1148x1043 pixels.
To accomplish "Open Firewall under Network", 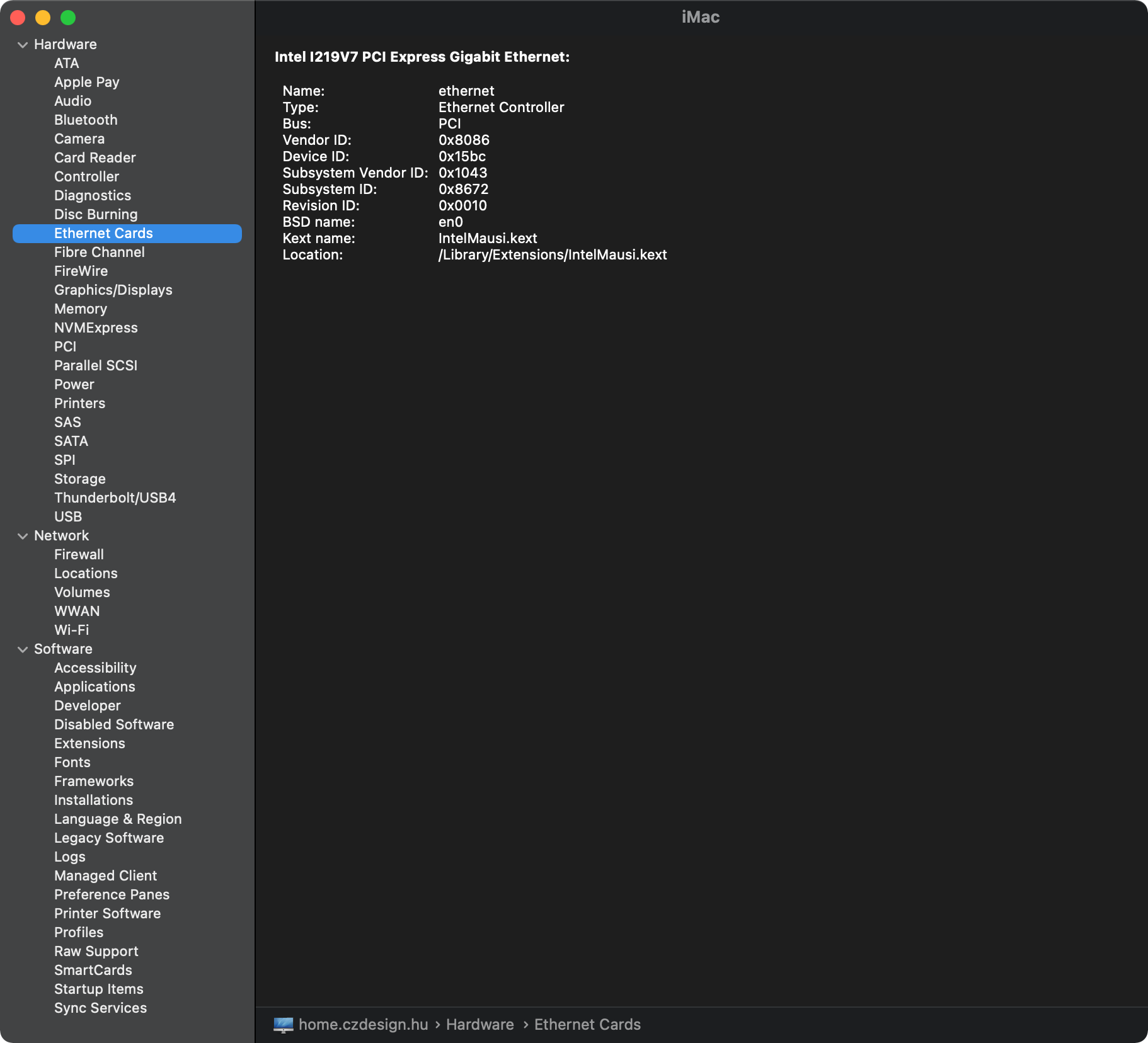I will (x=79, y=554).
